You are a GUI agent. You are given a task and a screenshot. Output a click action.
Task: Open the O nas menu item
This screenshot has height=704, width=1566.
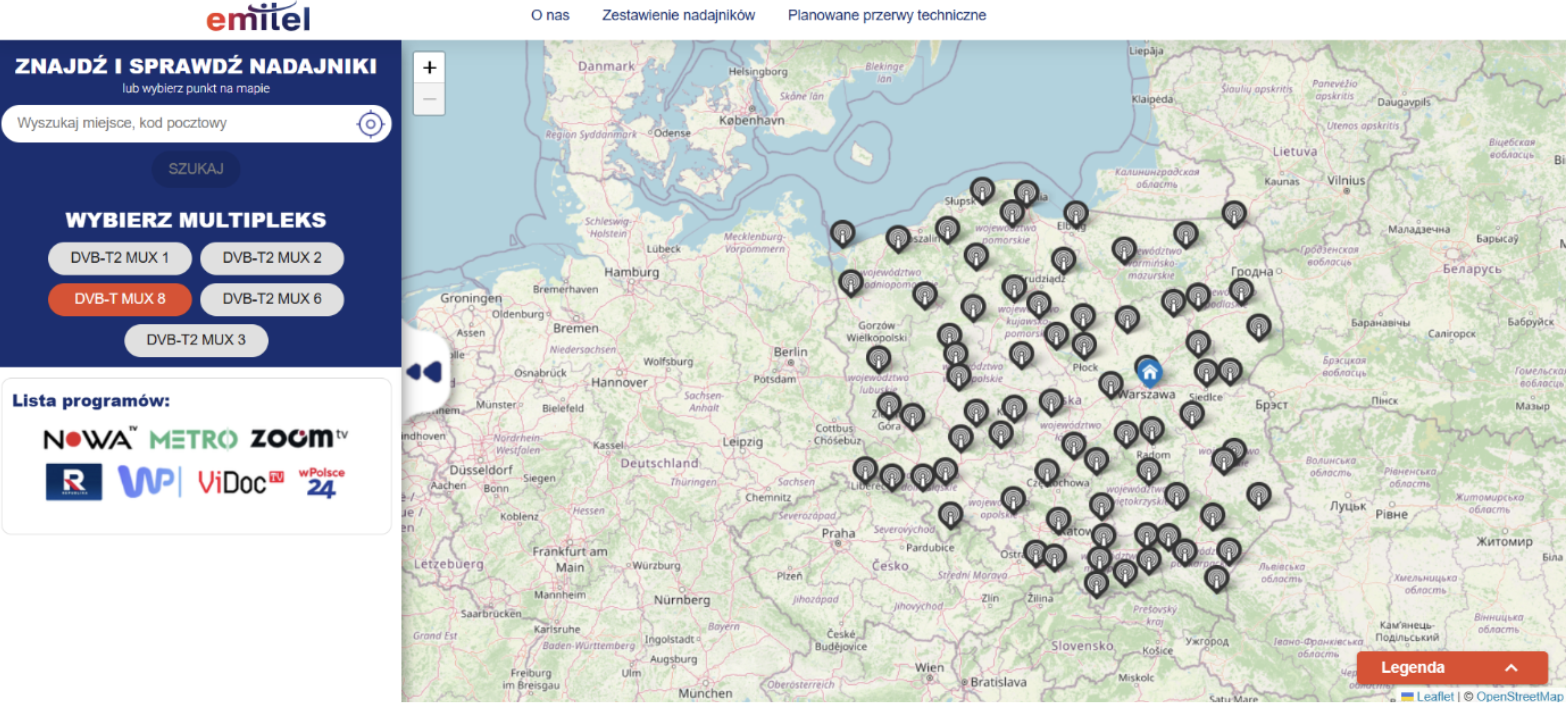click(x=550, y=15)
